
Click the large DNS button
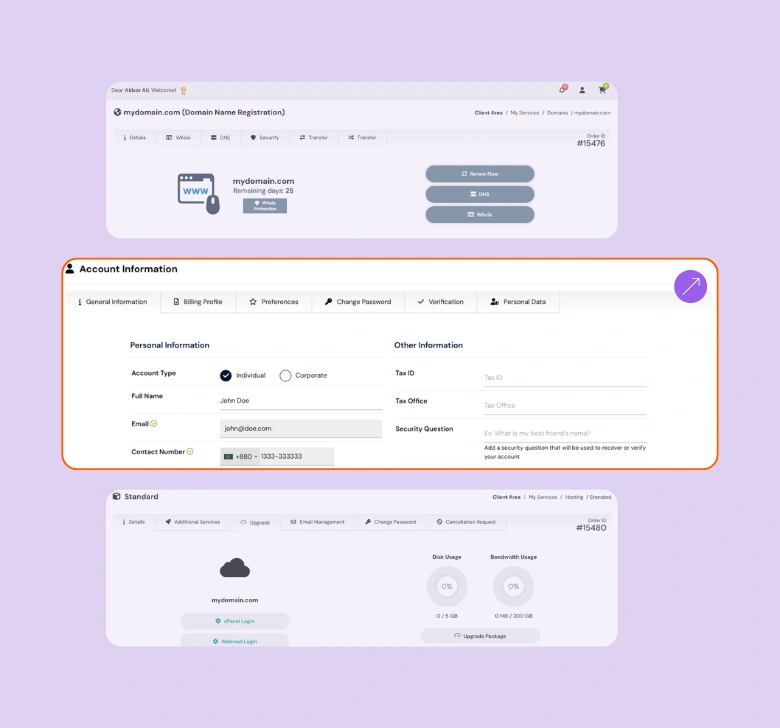[x=480, y=194]
